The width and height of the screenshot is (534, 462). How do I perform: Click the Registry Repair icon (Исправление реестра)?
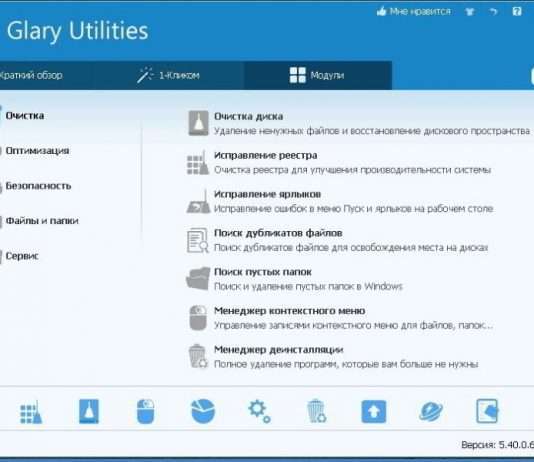198,163
